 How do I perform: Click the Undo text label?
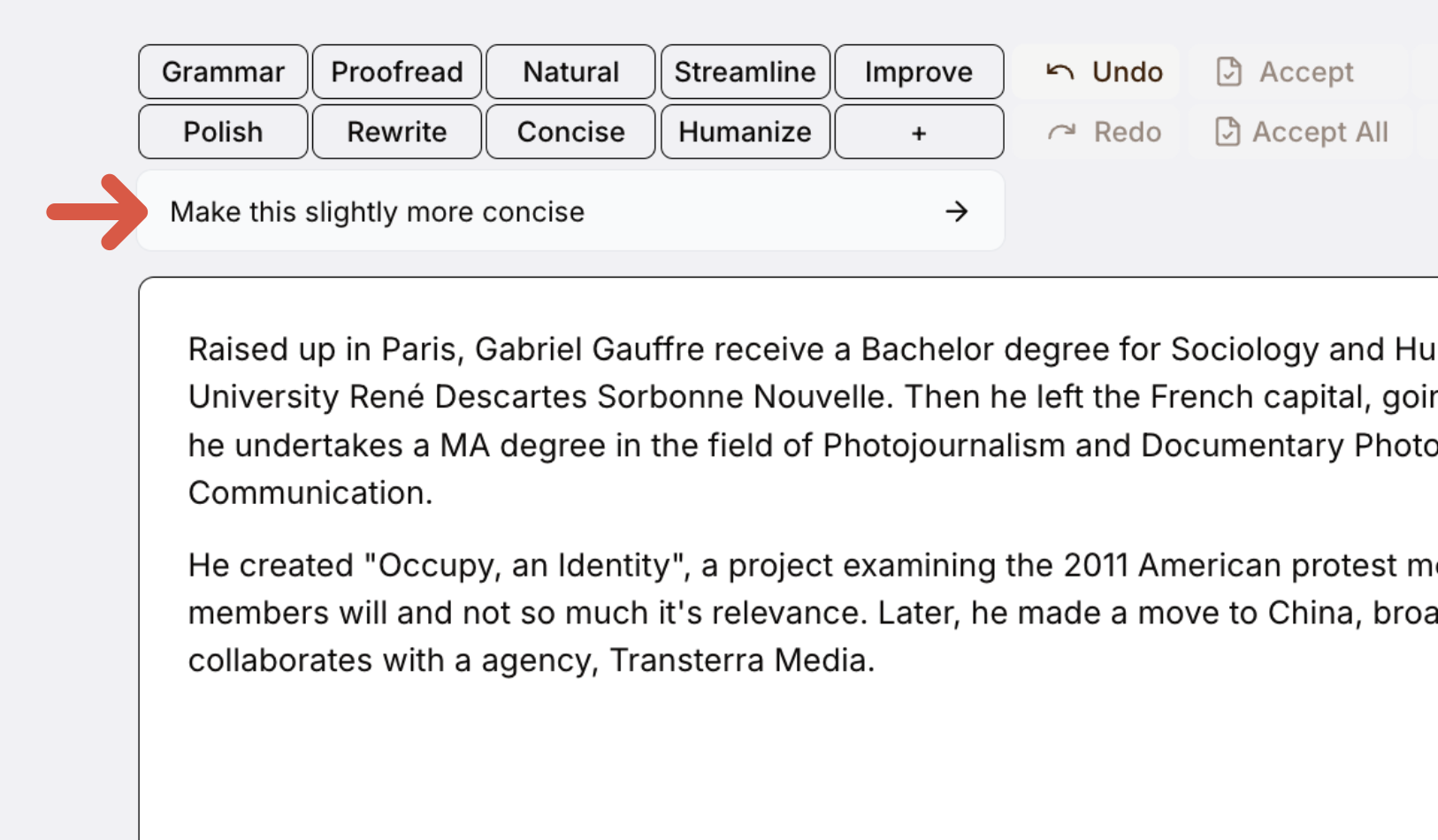coord(1127,72)
